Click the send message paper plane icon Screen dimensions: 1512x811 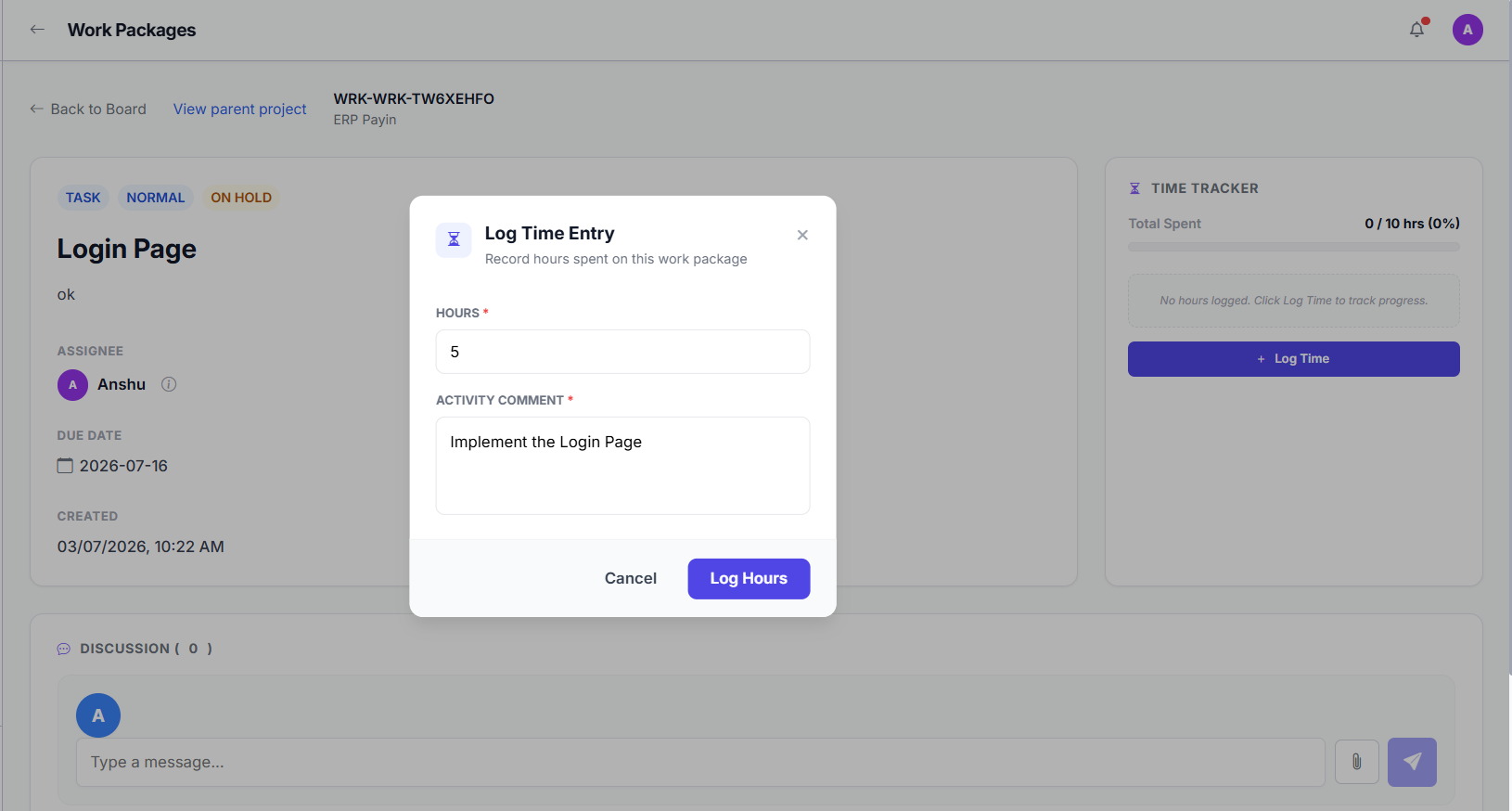[1412, 762]
